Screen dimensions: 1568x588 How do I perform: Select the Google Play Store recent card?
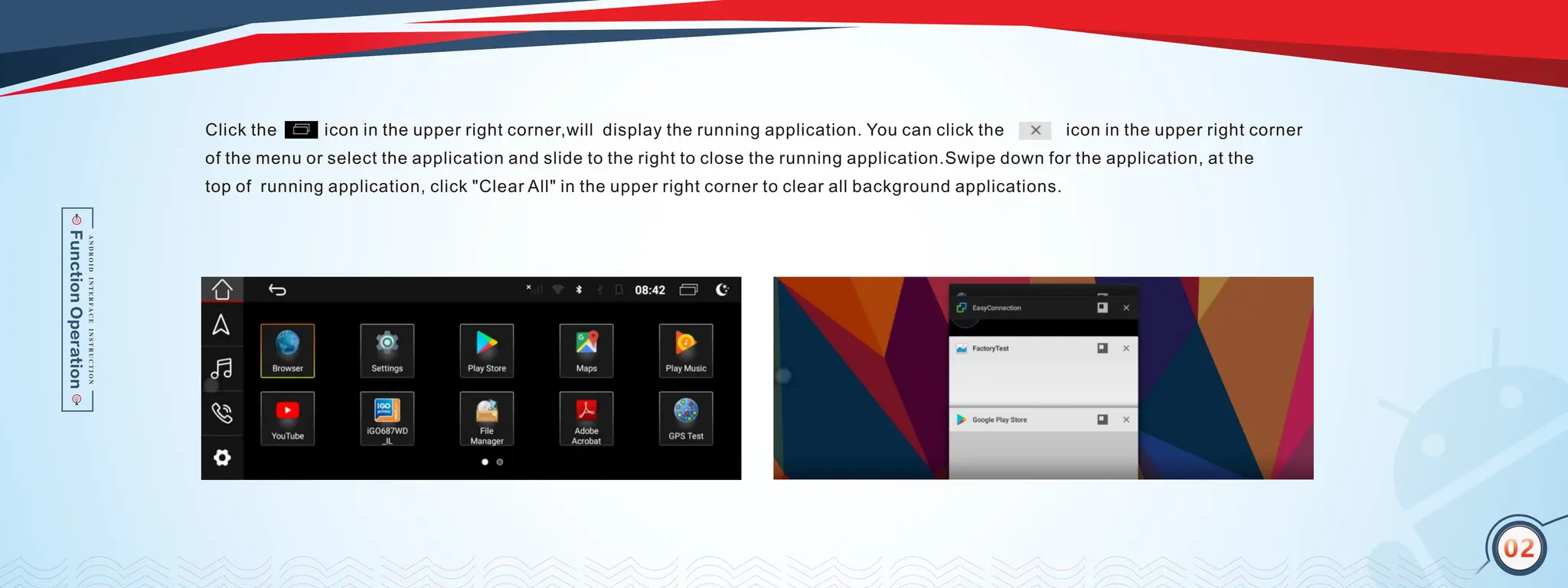coord(1044,444)
